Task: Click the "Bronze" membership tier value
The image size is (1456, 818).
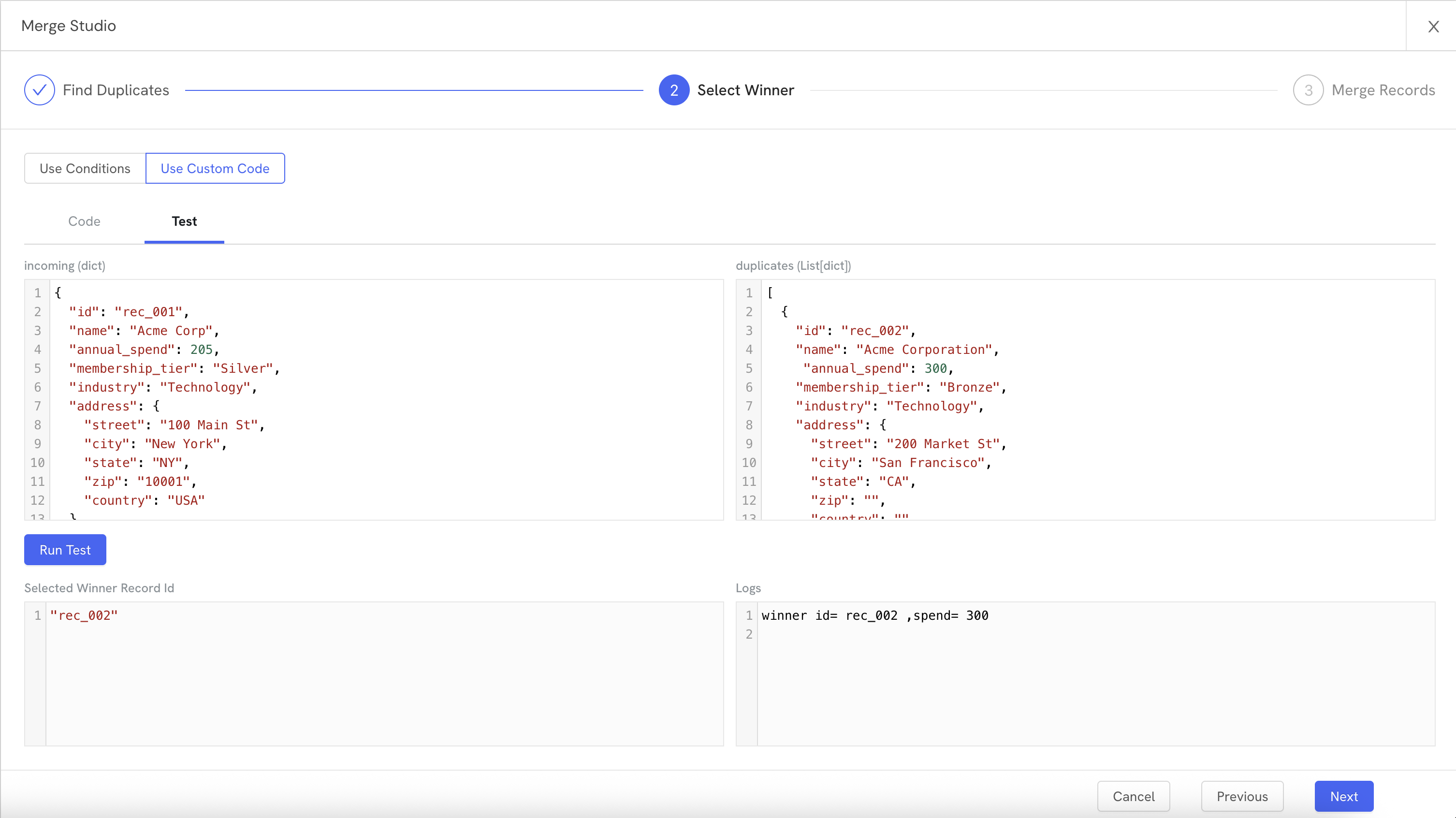Action: [x=969, y=387]
